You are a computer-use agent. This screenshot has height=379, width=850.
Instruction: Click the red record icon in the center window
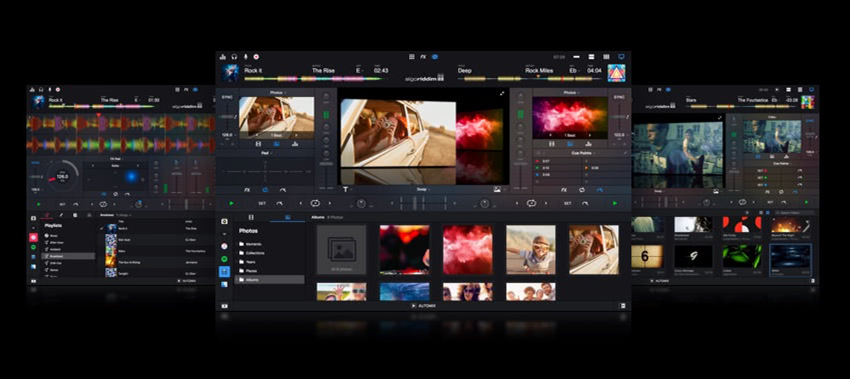[256, 56]
